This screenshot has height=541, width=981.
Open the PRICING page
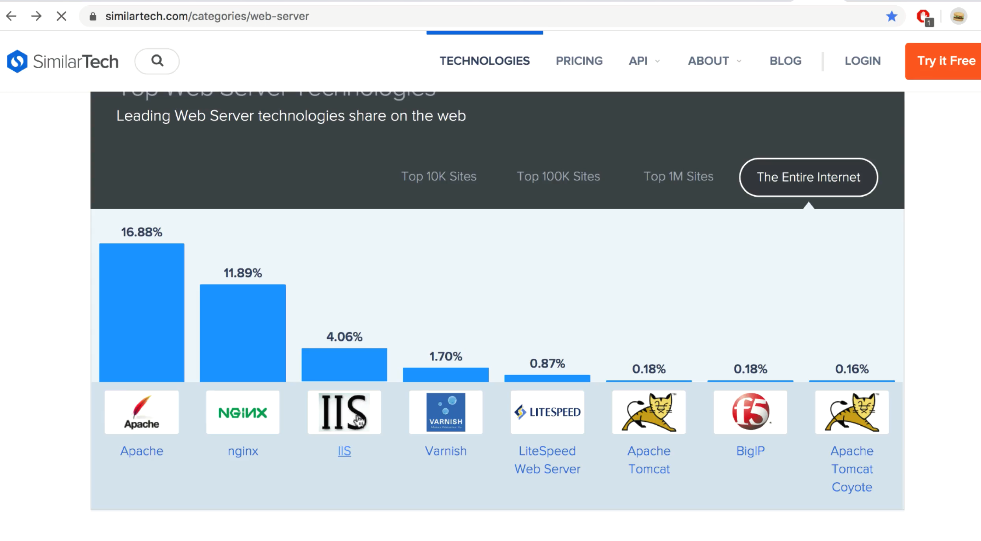pyautogui.click(x=579, y=61)
